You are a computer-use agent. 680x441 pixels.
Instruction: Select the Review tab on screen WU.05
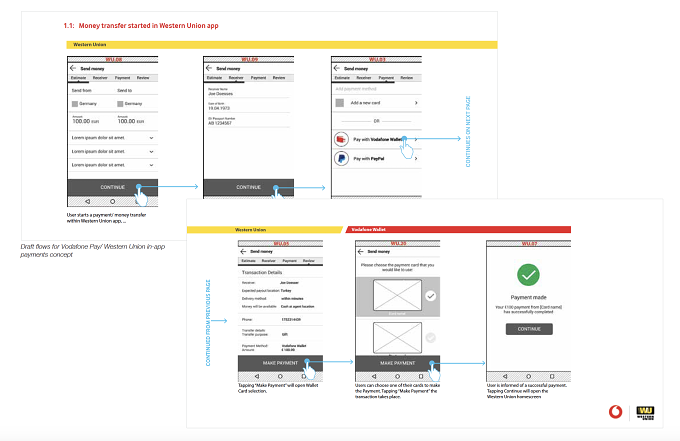click(309, 261)
